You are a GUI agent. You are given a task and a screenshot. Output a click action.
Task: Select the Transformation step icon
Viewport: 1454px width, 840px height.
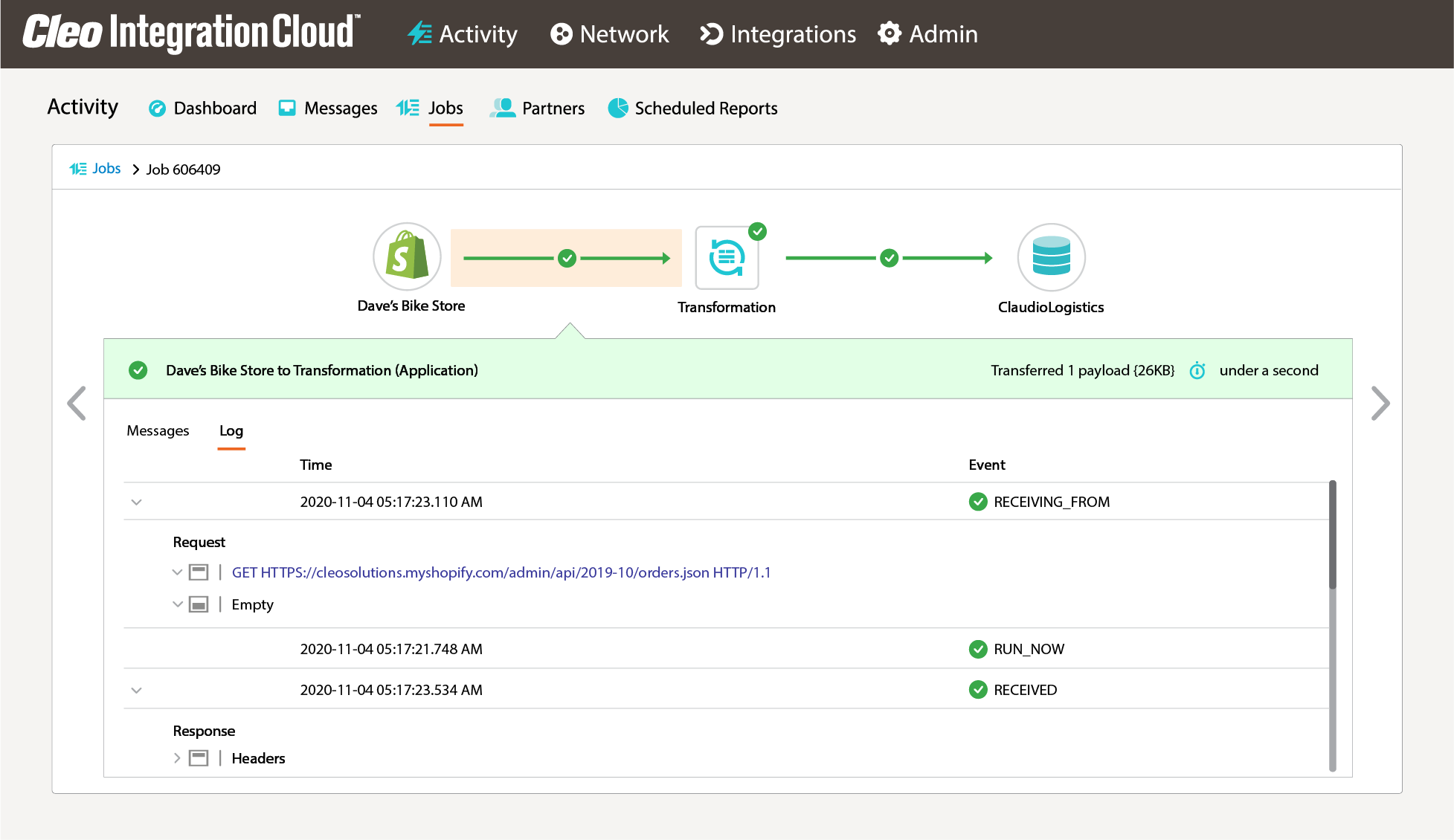(x=727, y=258)
